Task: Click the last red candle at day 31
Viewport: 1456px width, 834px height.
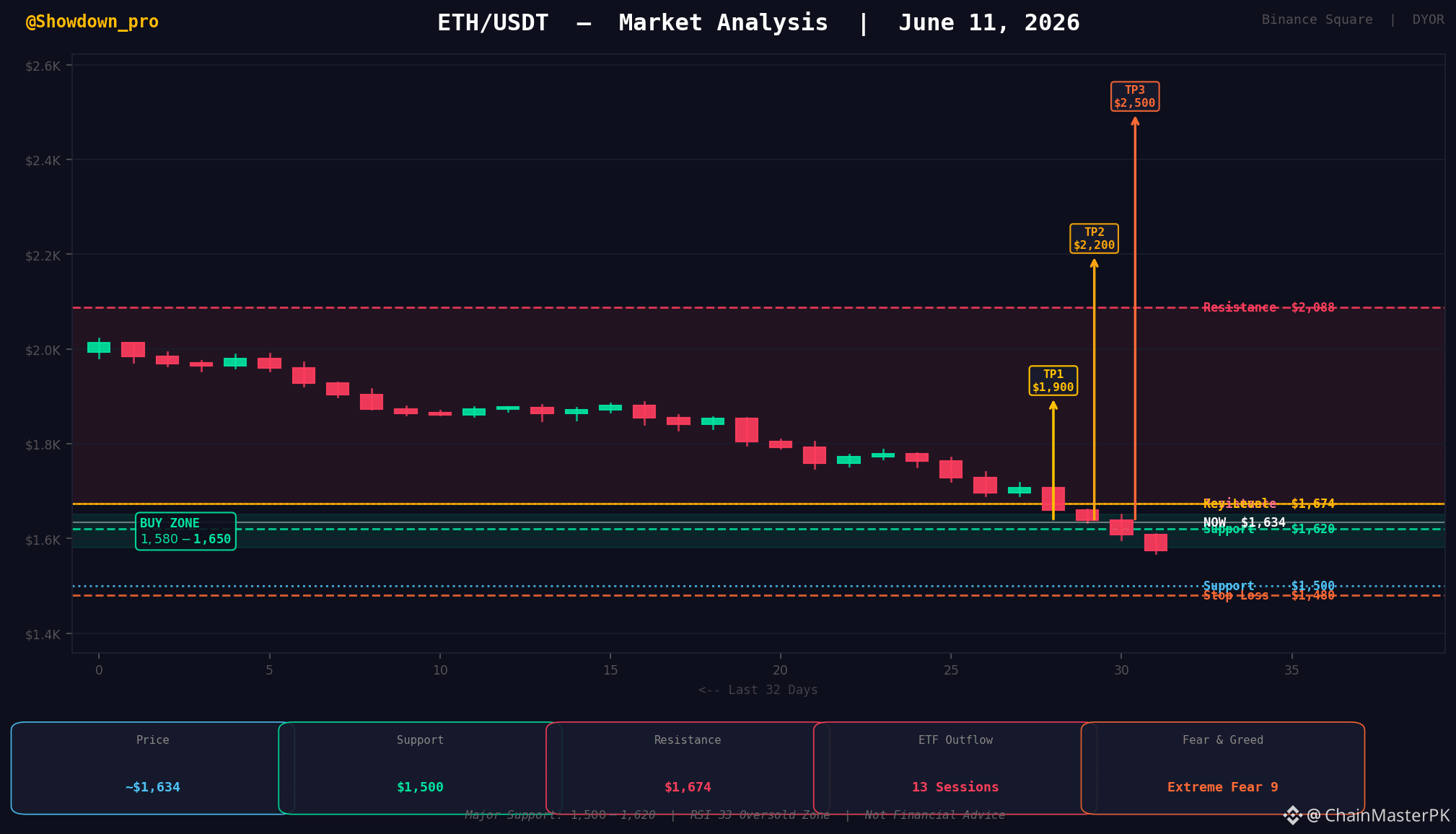Action: [x=1155, y=543]
